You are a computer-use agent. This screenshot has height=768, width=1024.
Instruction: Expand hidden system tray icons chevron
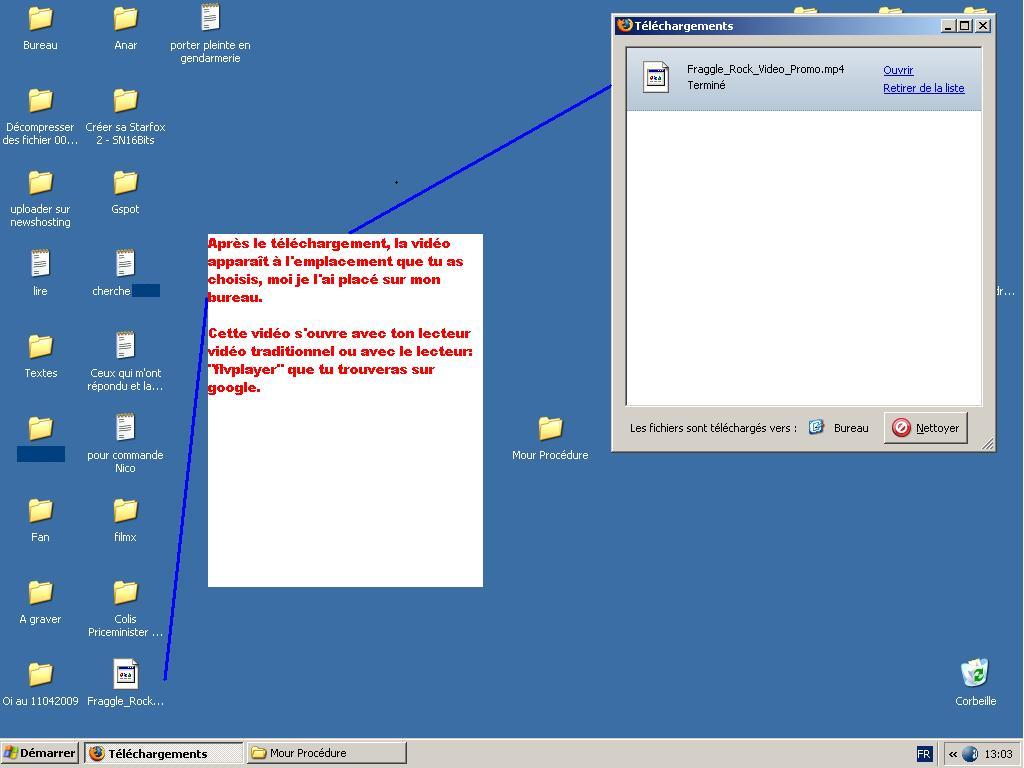click(x=953, y=754)
